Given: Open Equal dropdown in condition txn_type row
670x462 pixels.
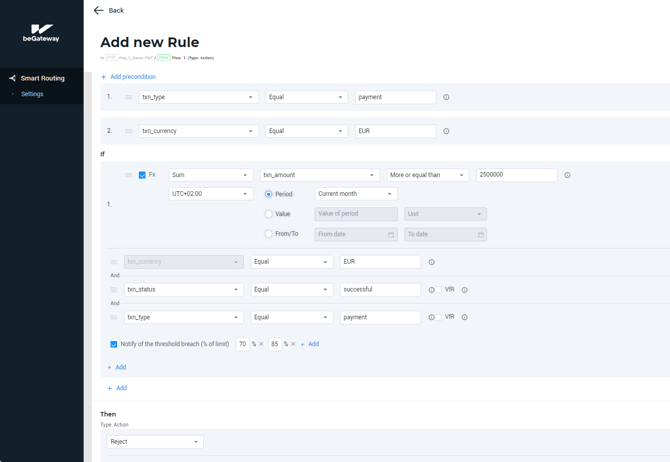Looking at the screenshot, I should (292, 317).
